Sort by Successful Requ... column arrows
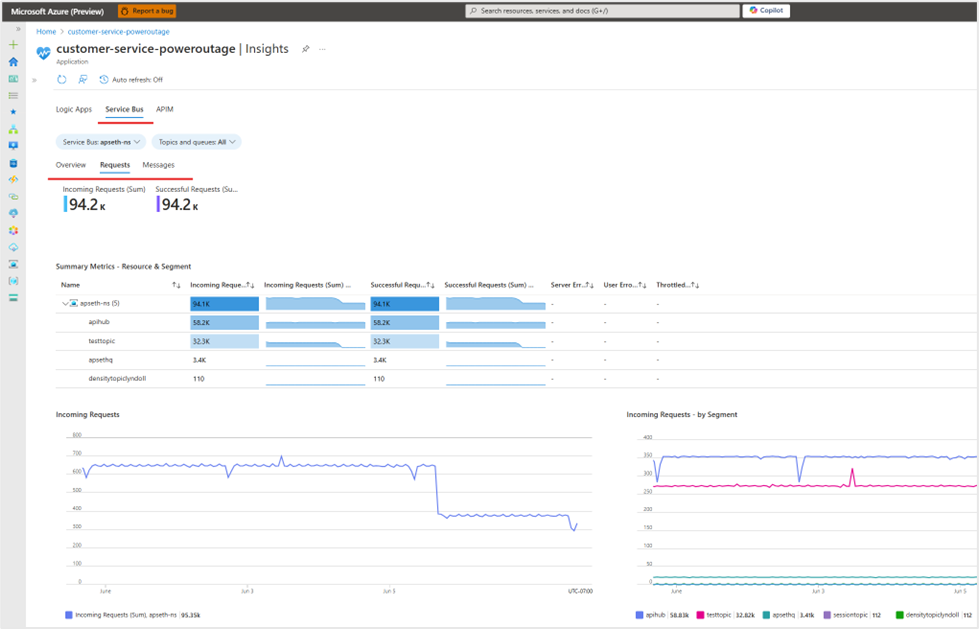The height and width of the screenshot is (629, 979). 431,285
